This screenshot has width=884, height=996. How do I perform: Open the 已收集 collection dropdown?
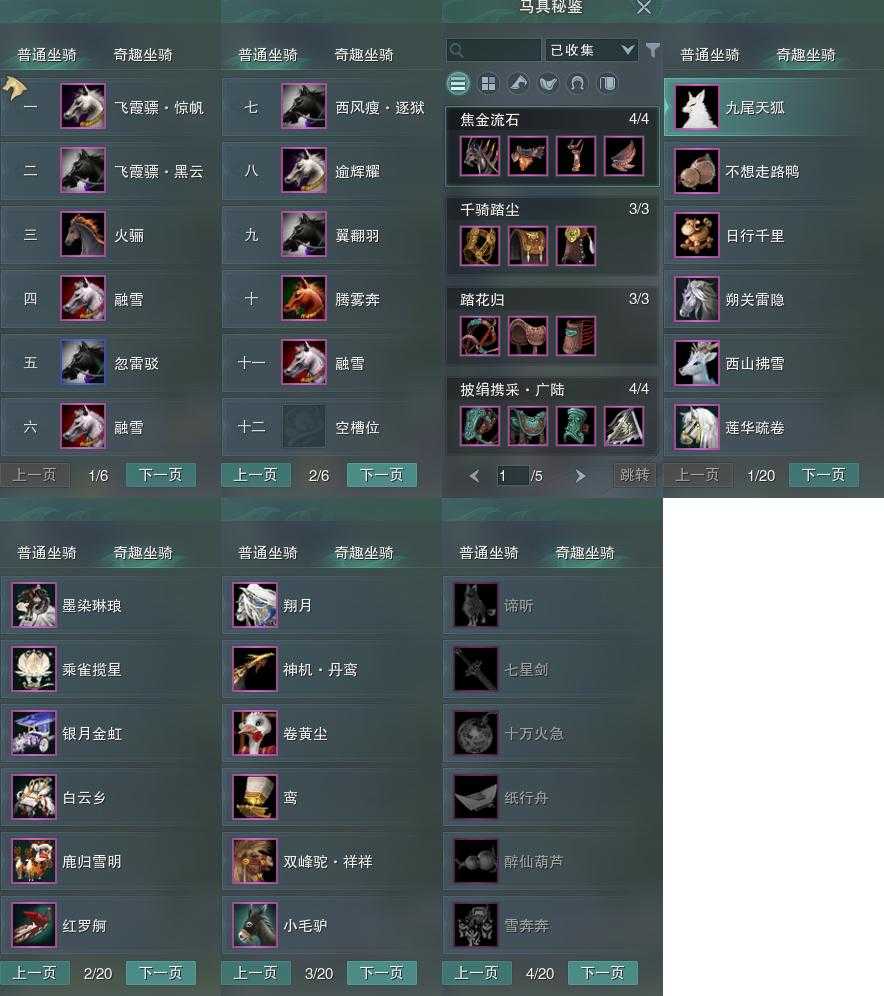[591, 50]
